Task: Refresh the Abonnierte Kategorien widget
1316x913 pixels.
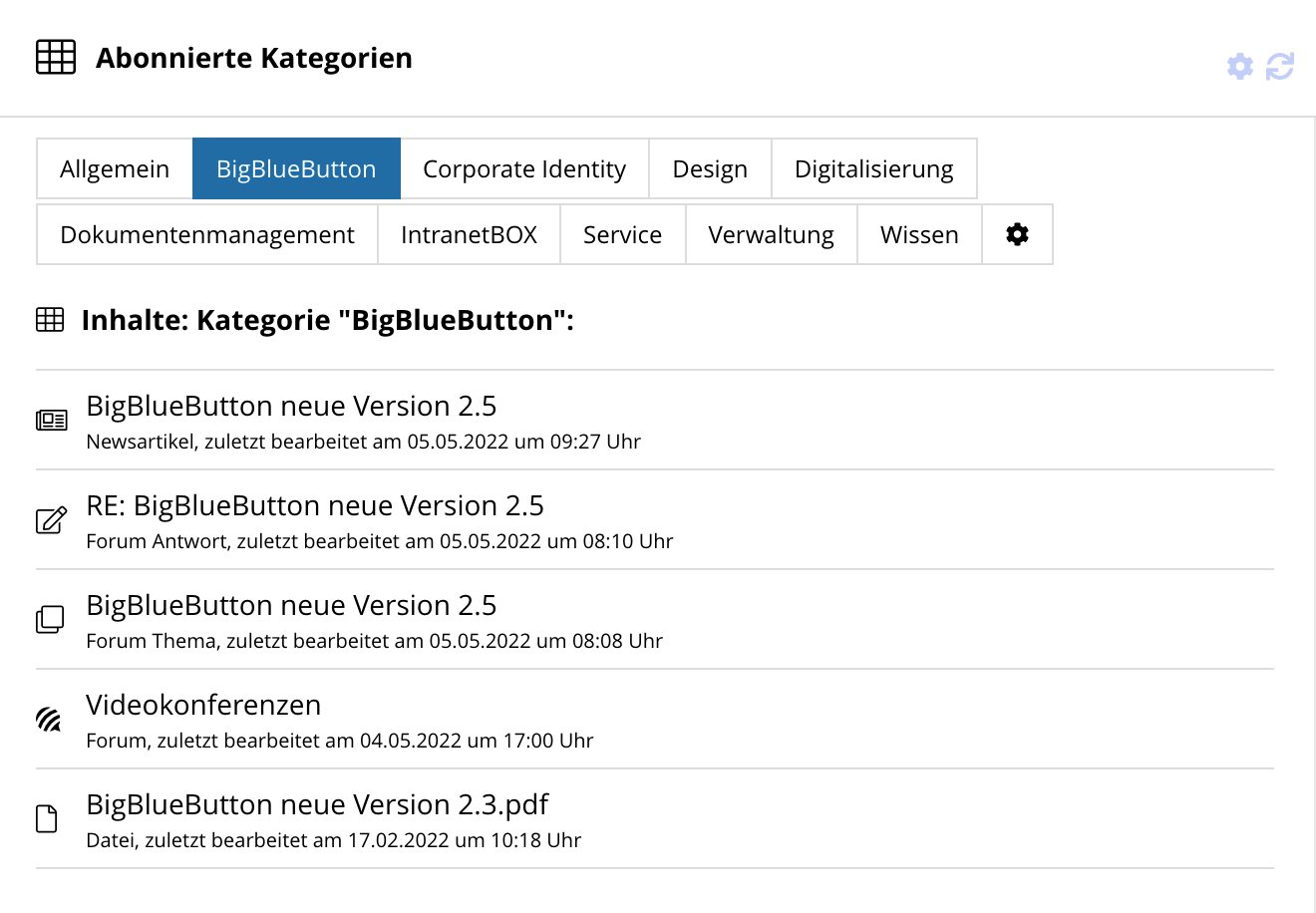Action: tap(1280, 67)
